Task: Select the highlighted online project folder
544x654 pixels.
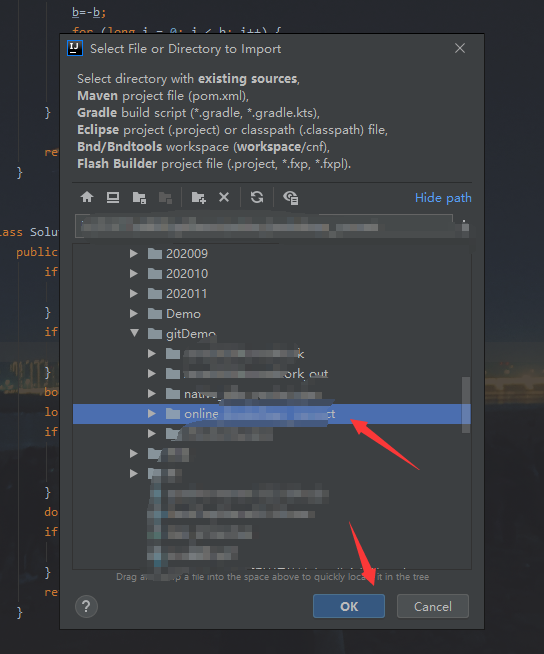Action: pos(272,414)
